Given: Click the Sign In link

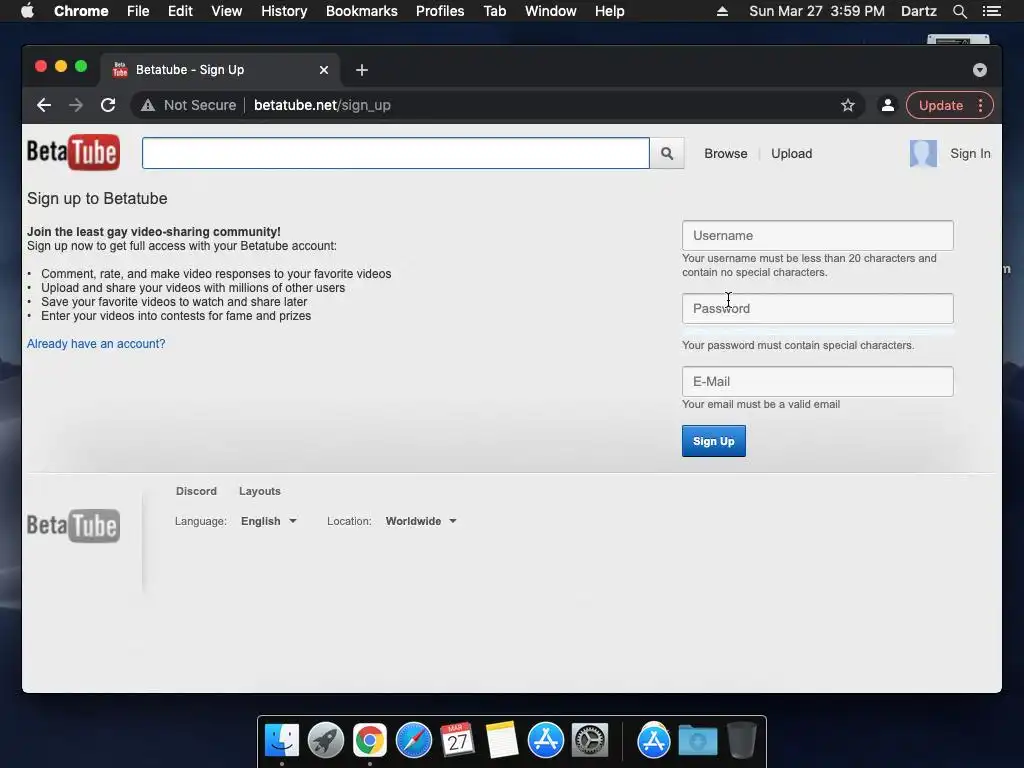Looking at the screenshot, I should click(970, 153).
